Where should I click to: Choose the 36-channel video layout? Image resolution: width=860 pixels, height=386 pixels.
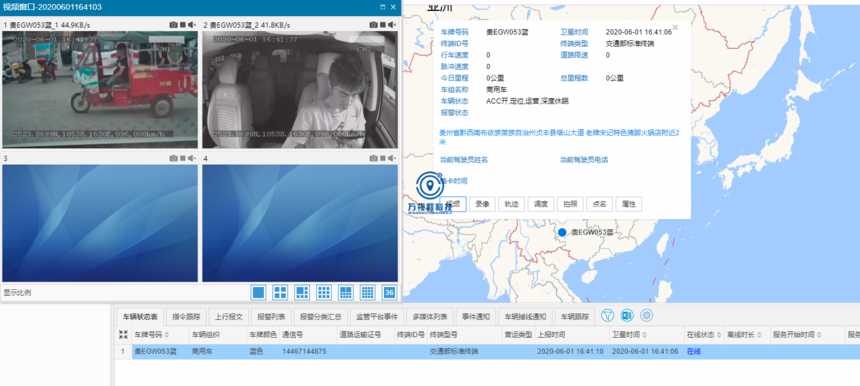pos(389,292)
